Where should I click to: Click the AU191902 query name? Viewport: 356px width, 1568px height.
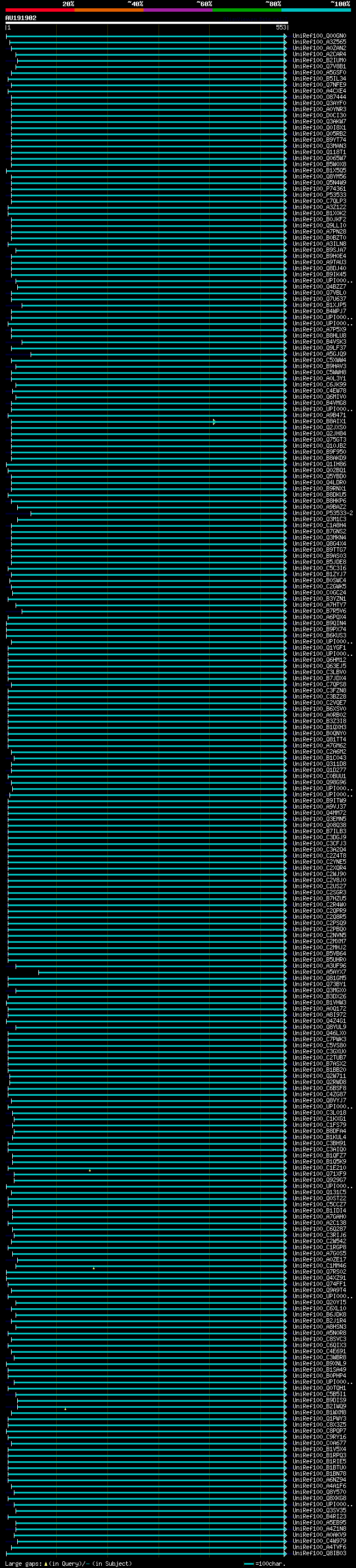[x=21, y=18]
